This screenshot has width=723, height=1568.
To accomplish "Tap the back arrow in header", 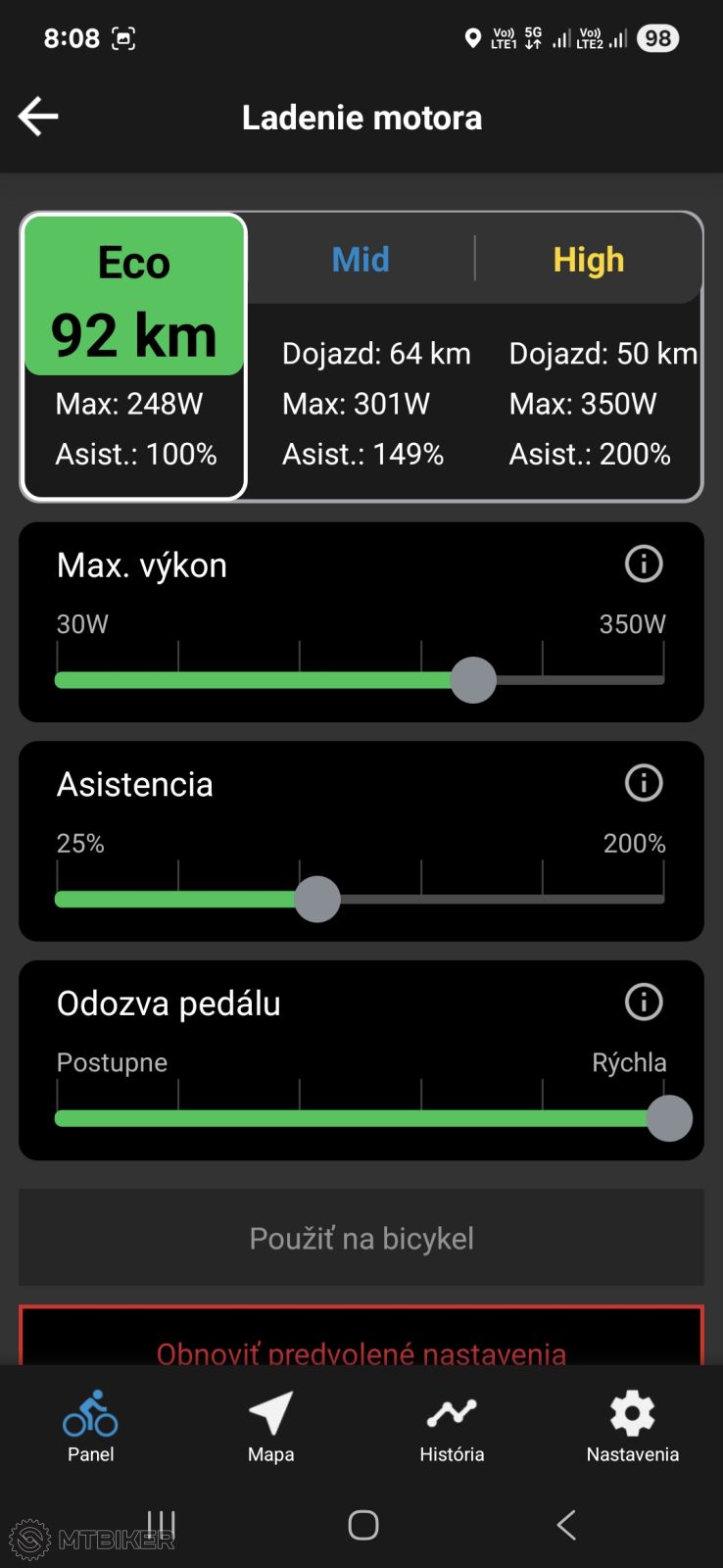I will [x=39, y=117].
